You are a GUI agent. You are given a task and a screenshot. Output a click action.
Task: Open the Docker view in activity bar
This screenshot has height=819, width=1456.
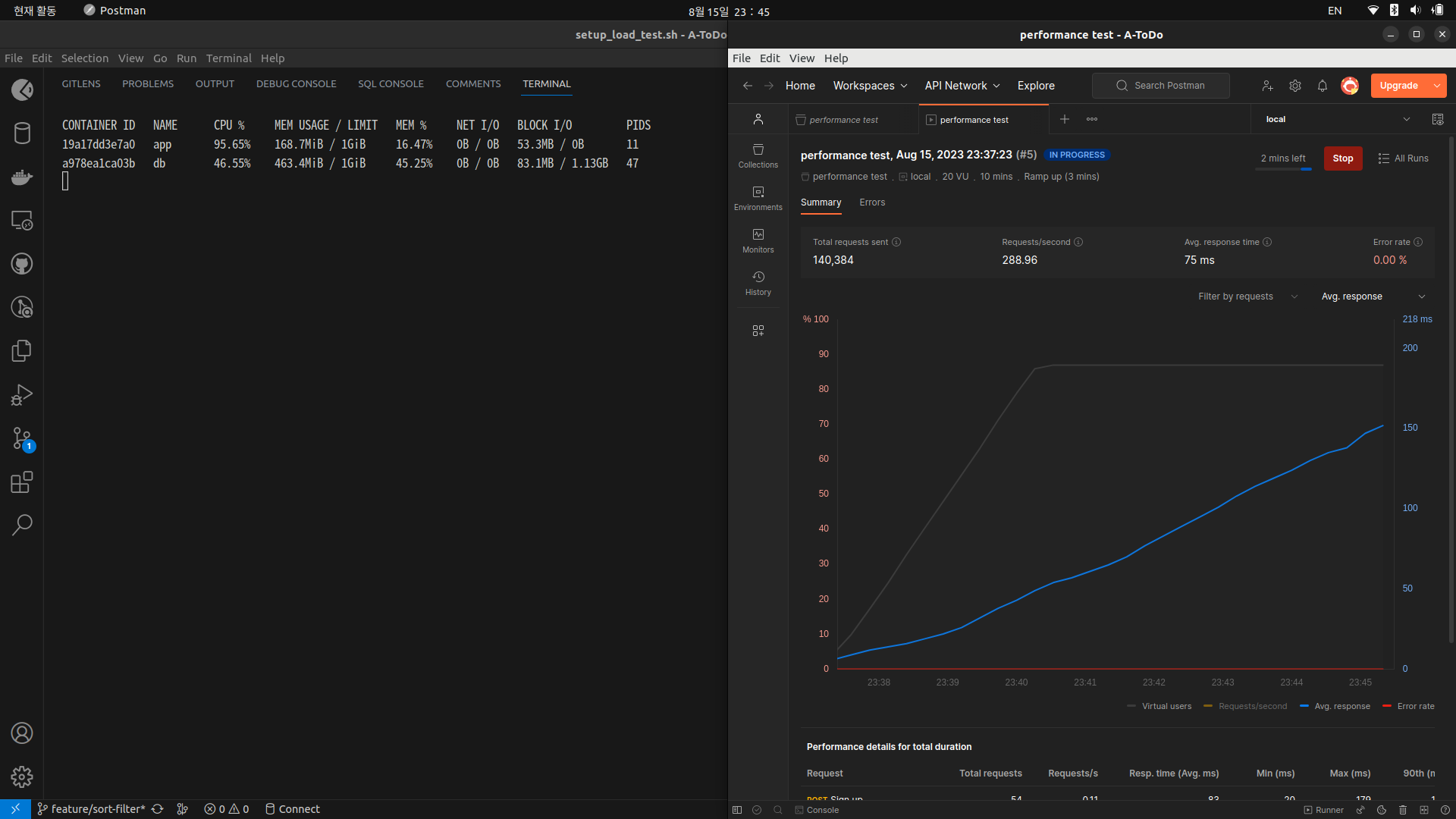[x=22, y=177]
